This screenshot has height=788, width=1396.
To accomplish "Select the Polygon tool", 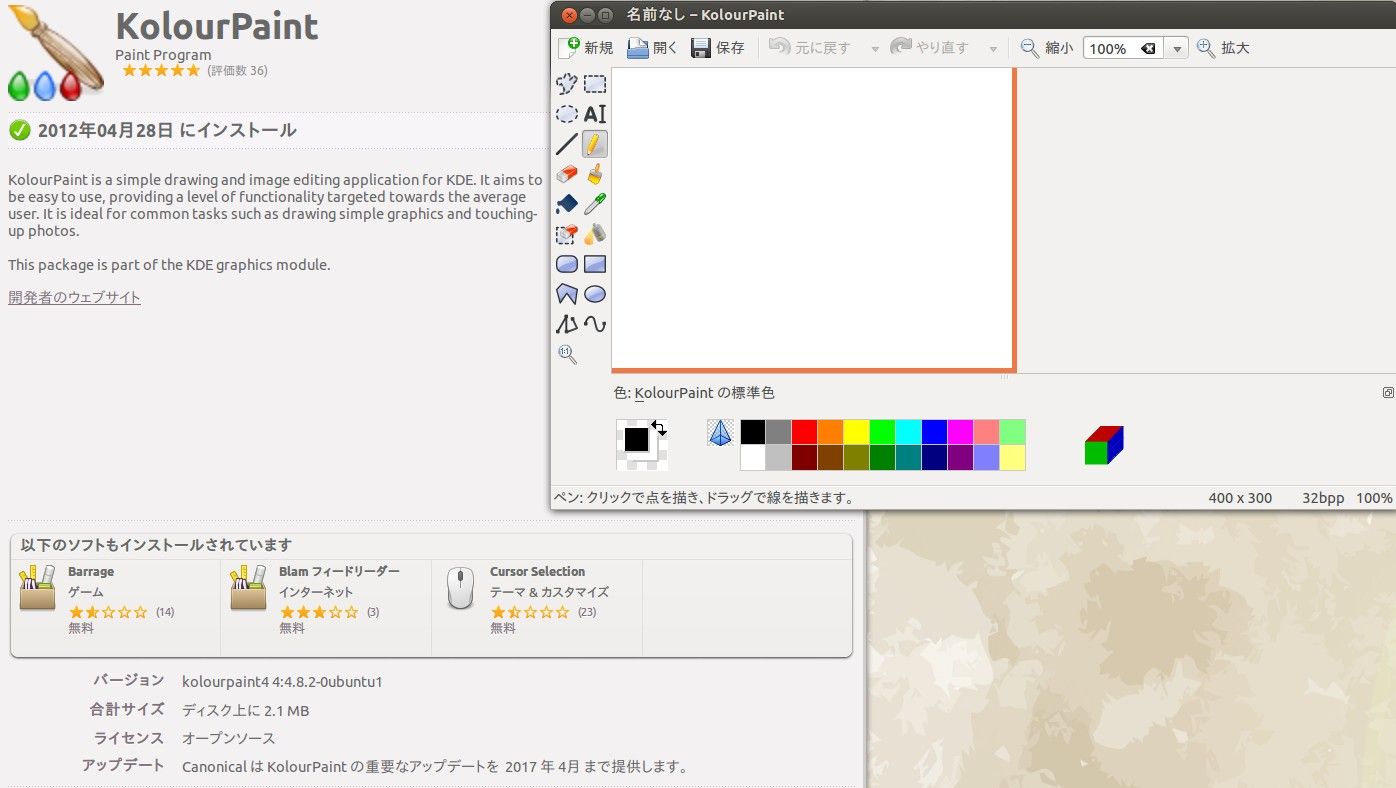I will click(x=567, y=294).
